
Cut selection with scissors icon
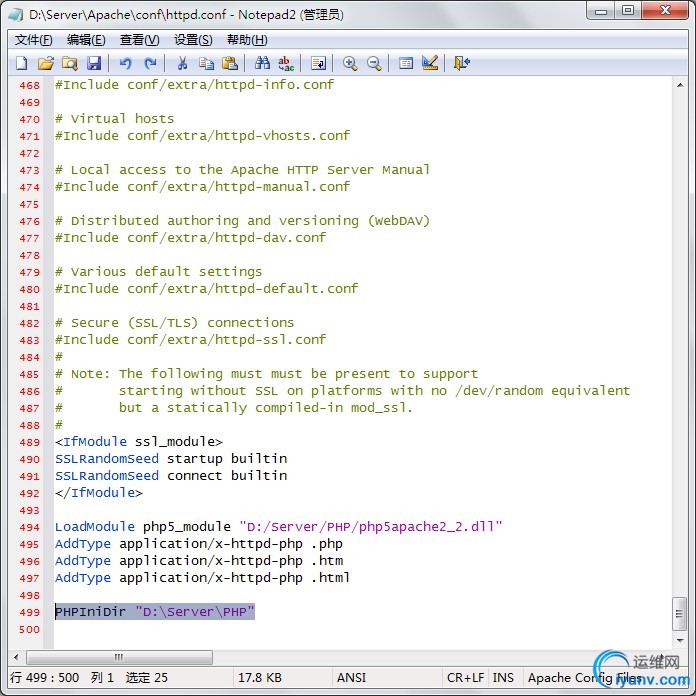tap(182, 63)
